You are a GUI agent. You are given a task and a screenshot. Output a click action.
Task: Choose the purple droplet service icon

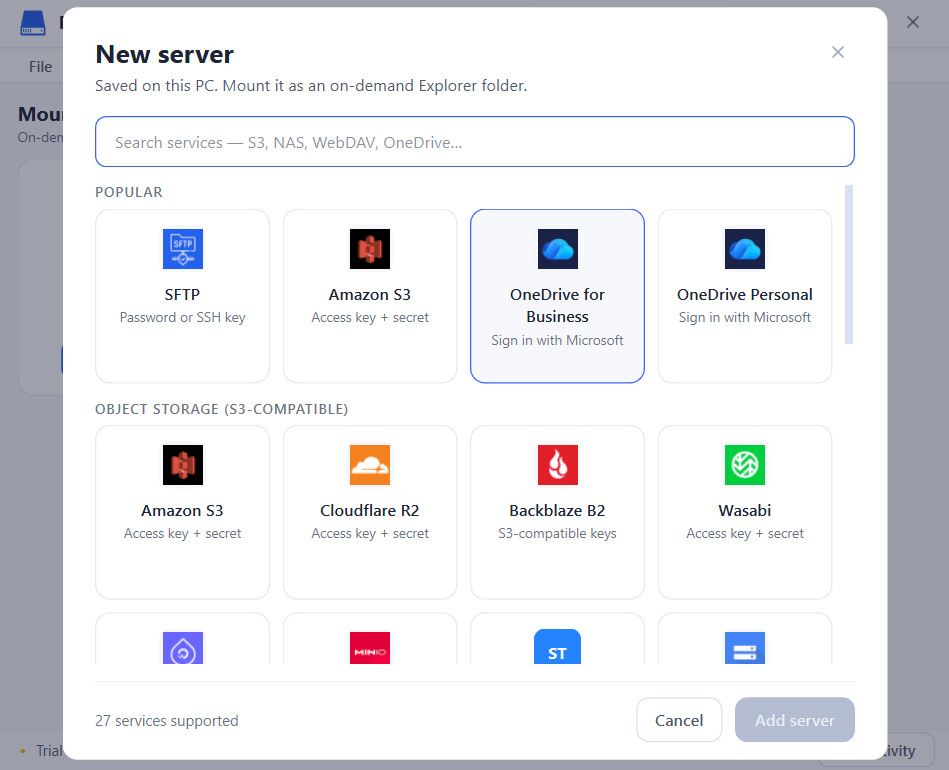point(182,648)
